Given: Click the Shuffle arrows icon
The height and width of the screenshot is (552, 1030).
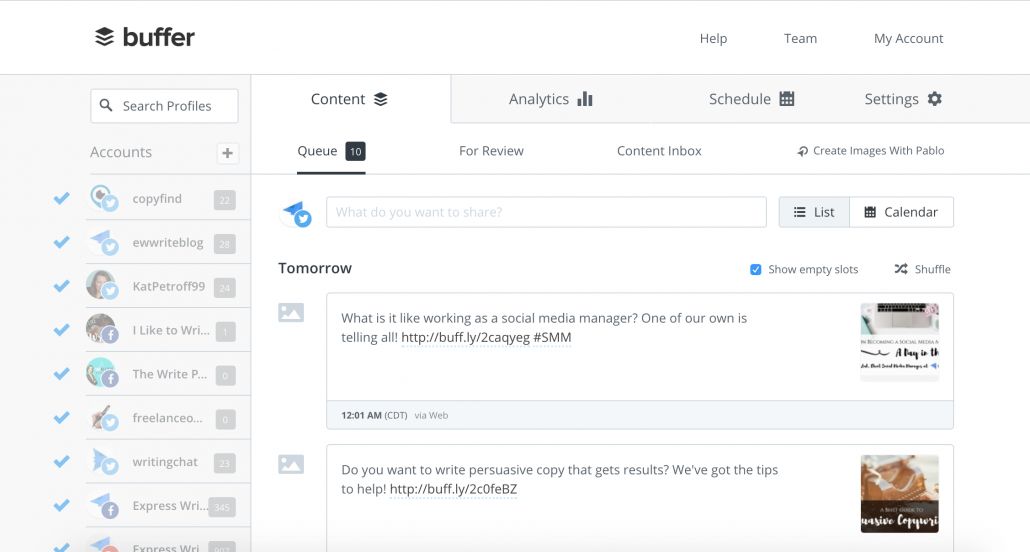Looking at the screenshot, I should click(901, 269).
